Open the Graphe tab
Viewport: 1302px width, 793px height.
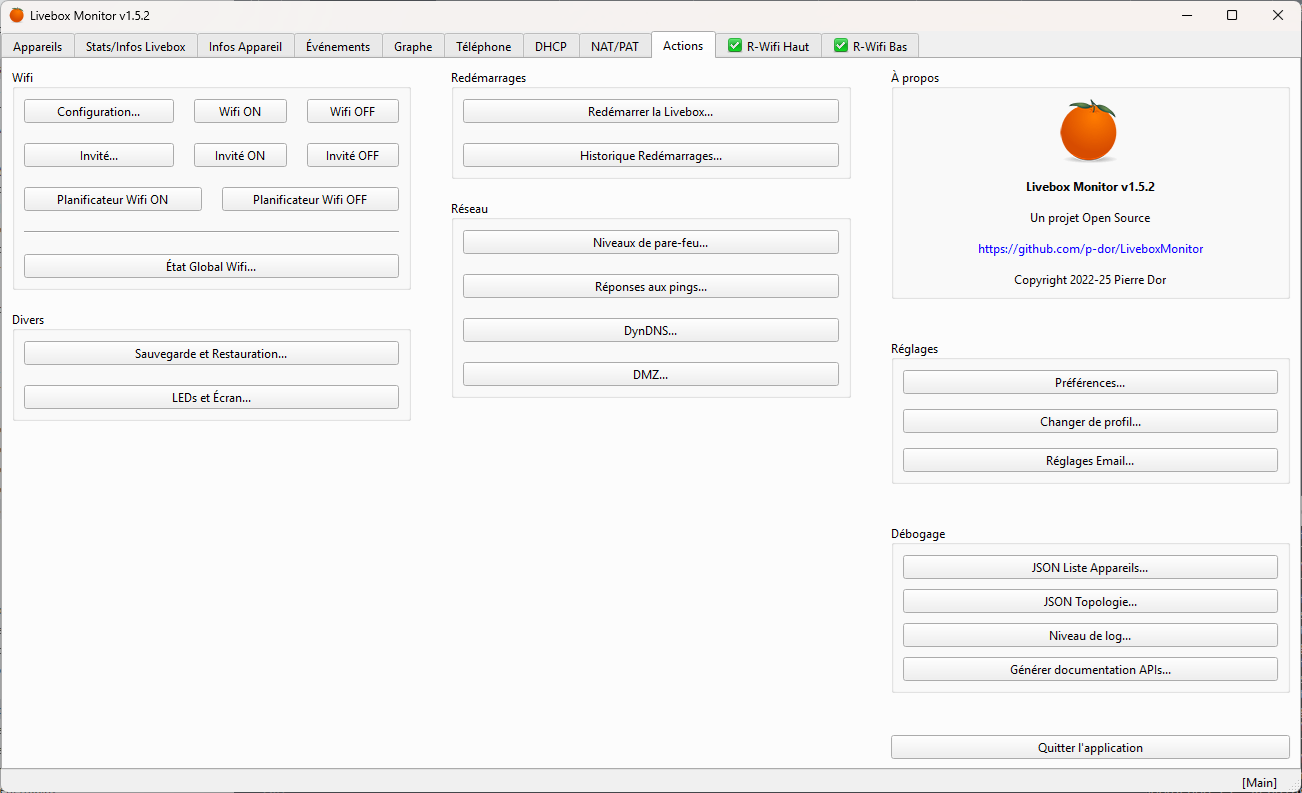[x=413, y=46]
